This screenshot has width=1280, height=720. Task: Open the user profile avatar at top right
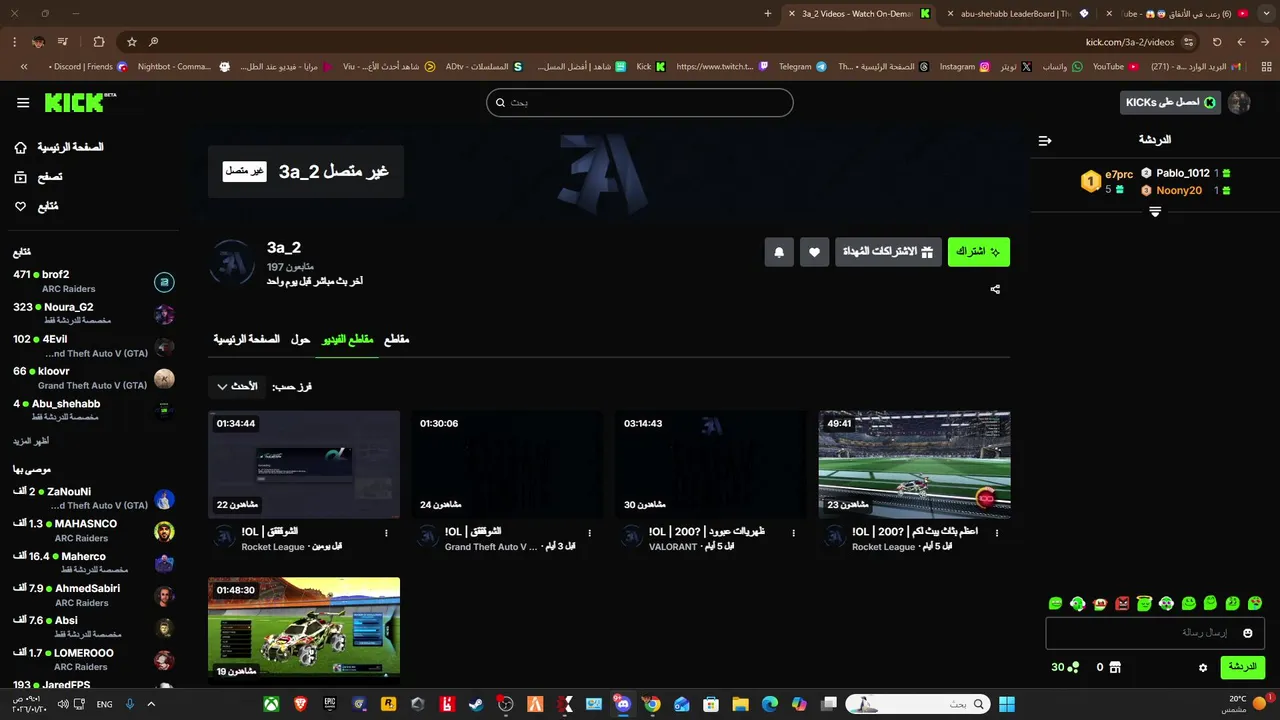pyautogui.click(x=1239, y=103)
